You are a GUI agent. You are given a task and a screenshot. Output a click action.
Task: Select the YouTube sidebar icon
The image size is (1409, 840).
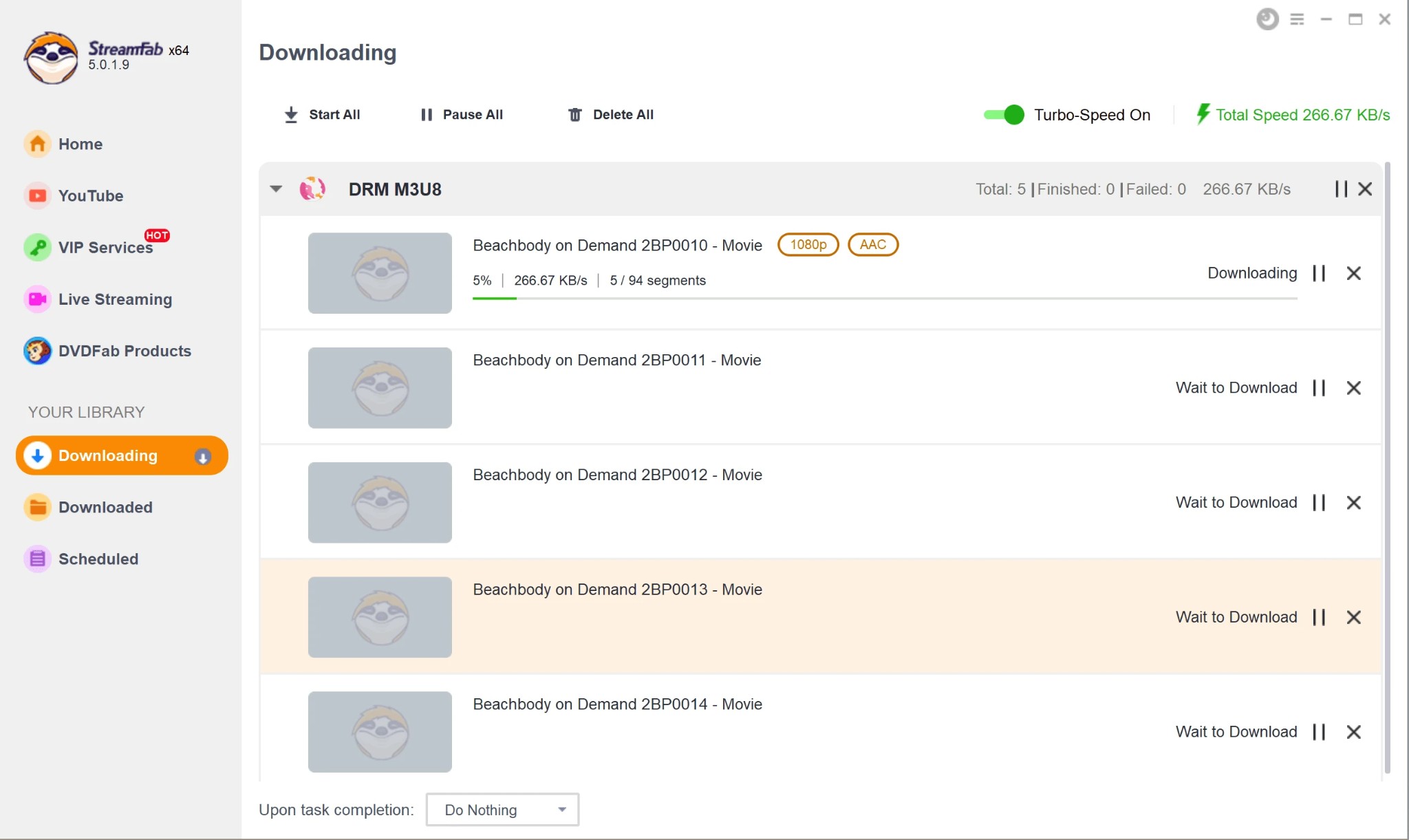click(x=37, y=195)
